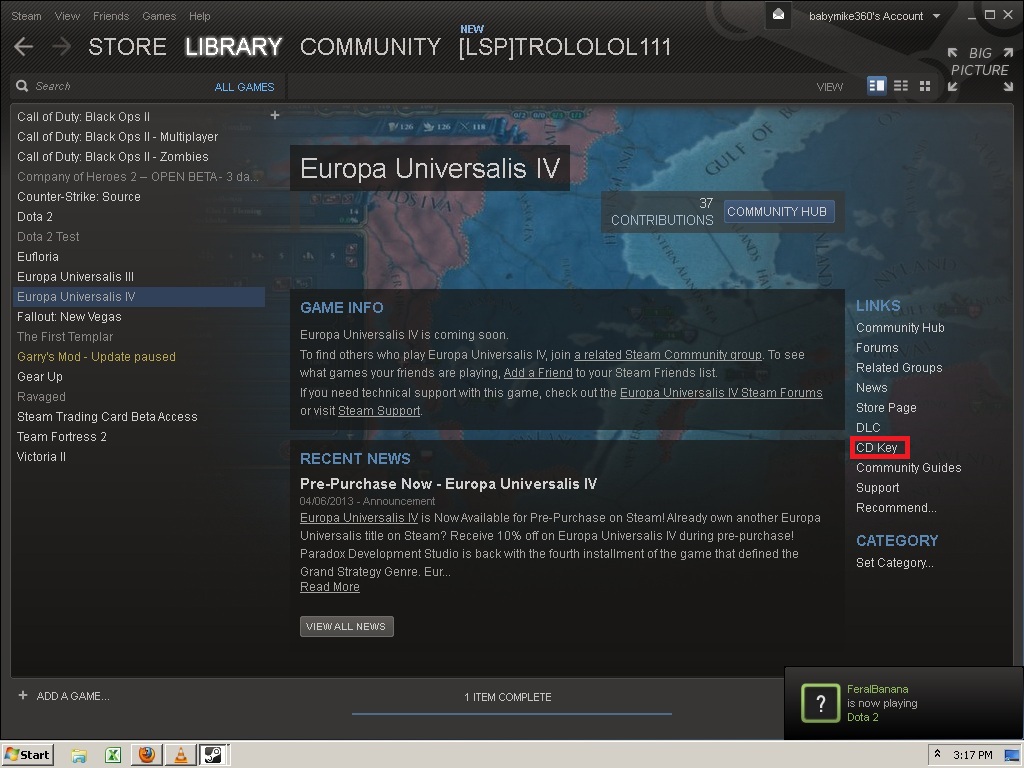
Task: Expand babymike360's Account dropdown
Action: pyautogui.click(x=936, y=16)
